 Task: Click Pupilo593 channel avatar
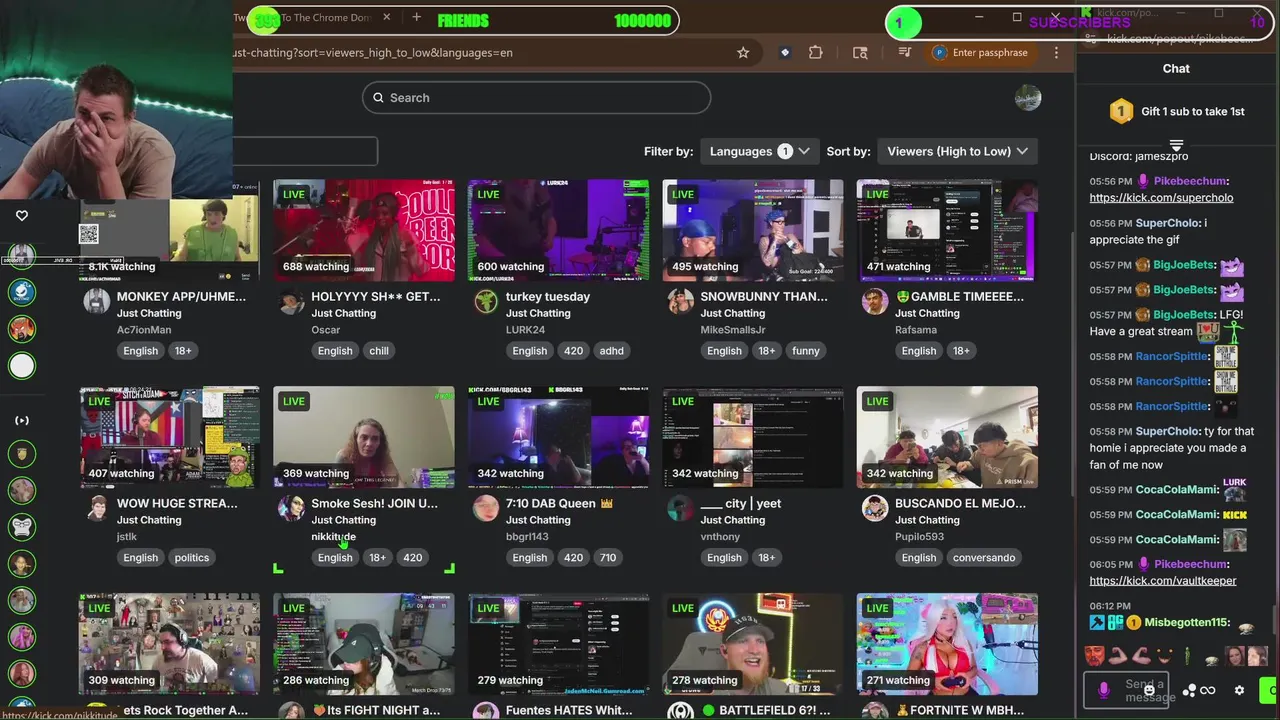coord(875,508)
